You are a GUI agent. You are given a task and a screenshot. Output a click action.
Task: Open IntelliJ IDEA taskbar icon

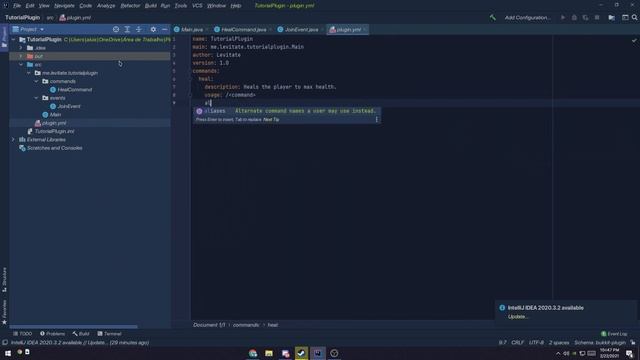tap(318, 353)
